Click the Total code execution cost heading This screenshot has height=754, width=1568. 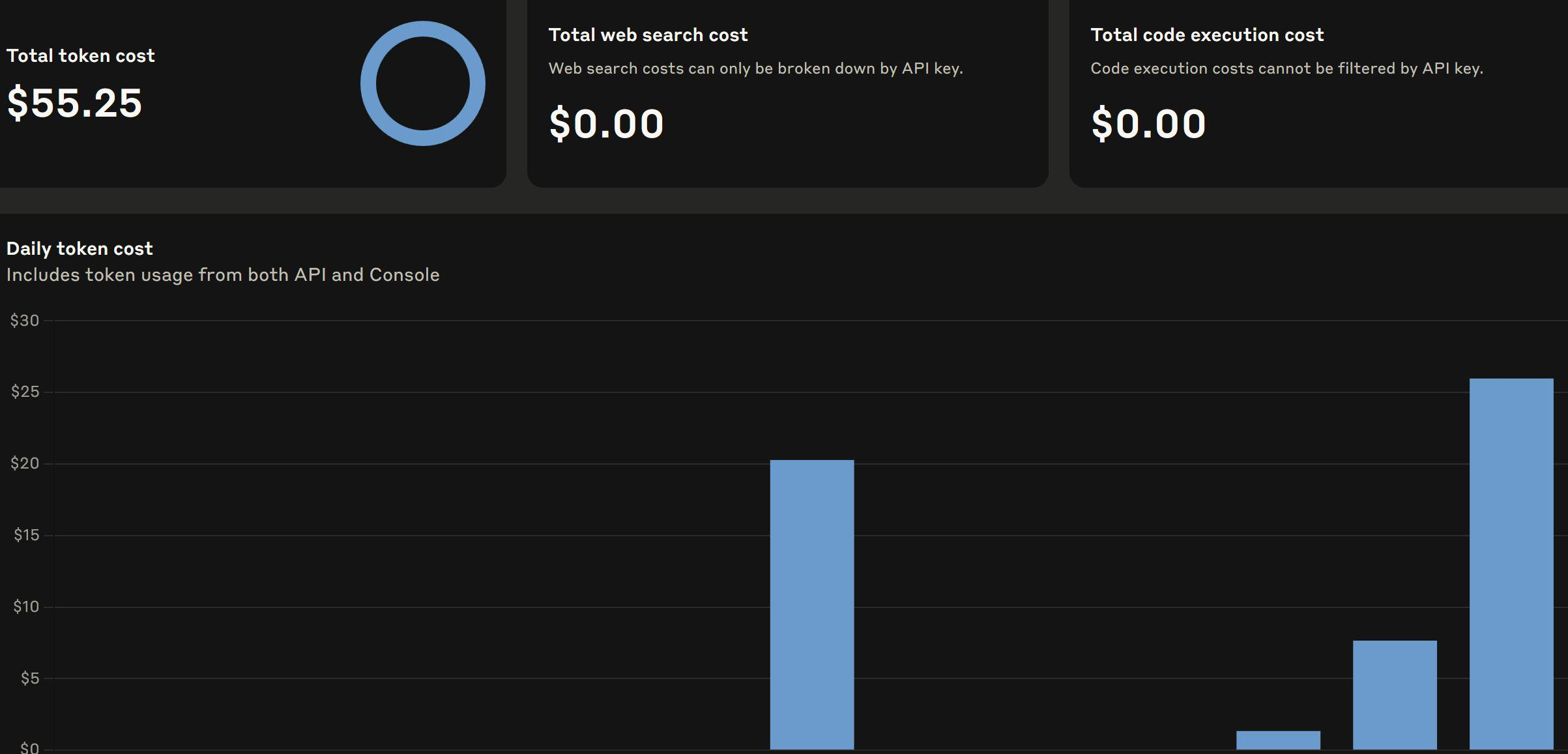coord(1207,35)
